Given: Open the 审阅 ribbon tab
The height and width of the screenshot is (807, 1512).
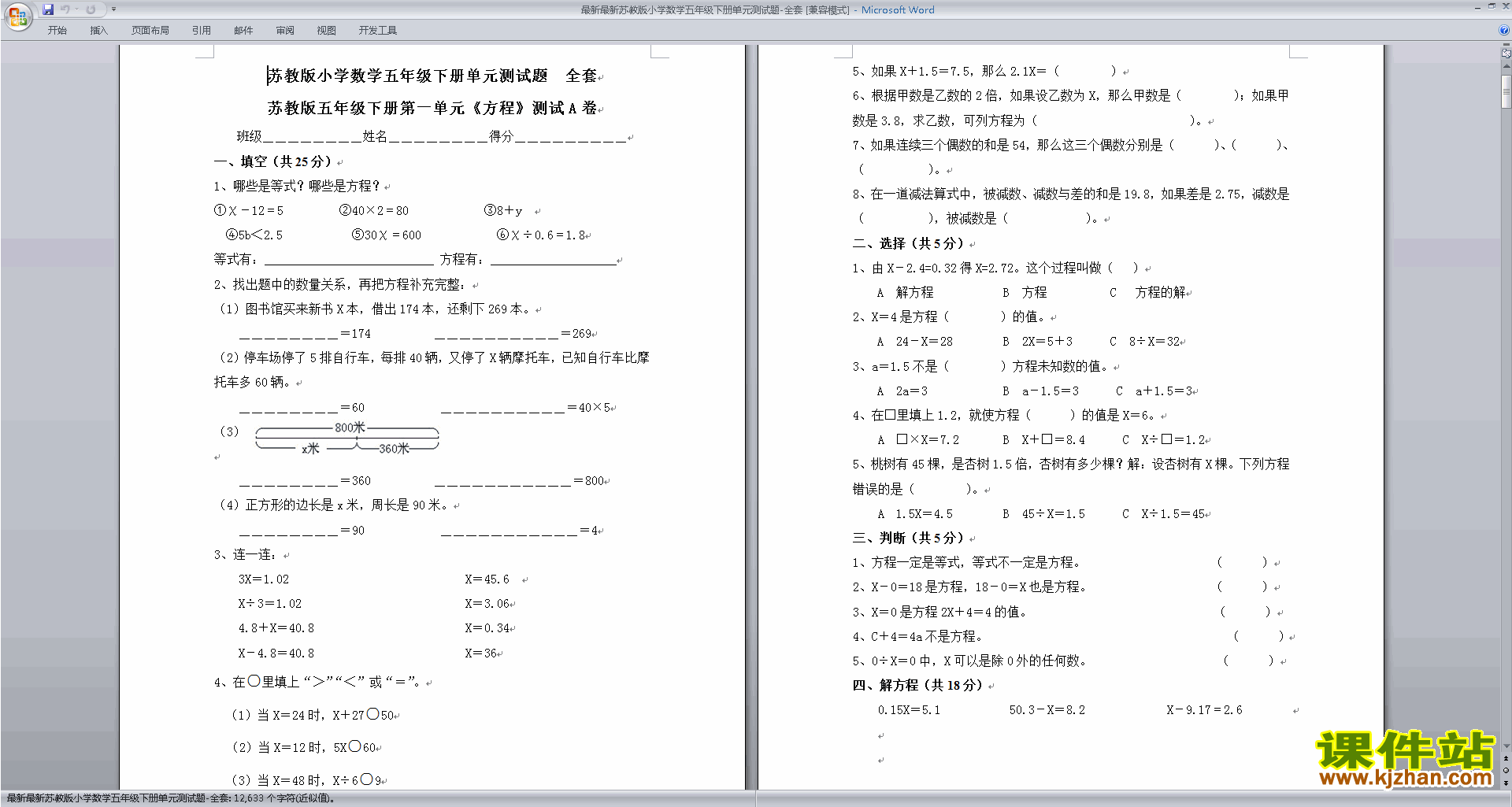Looking at the screenshot, I should click(x=285, y=31).
